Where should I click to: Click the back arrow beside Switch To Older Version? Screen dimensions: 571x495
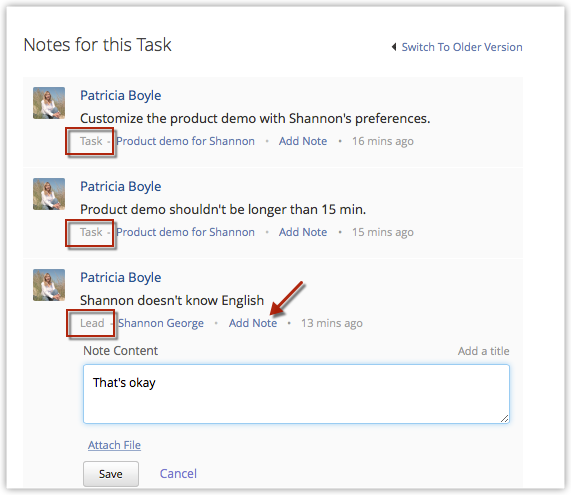click(x=394, y=47)
